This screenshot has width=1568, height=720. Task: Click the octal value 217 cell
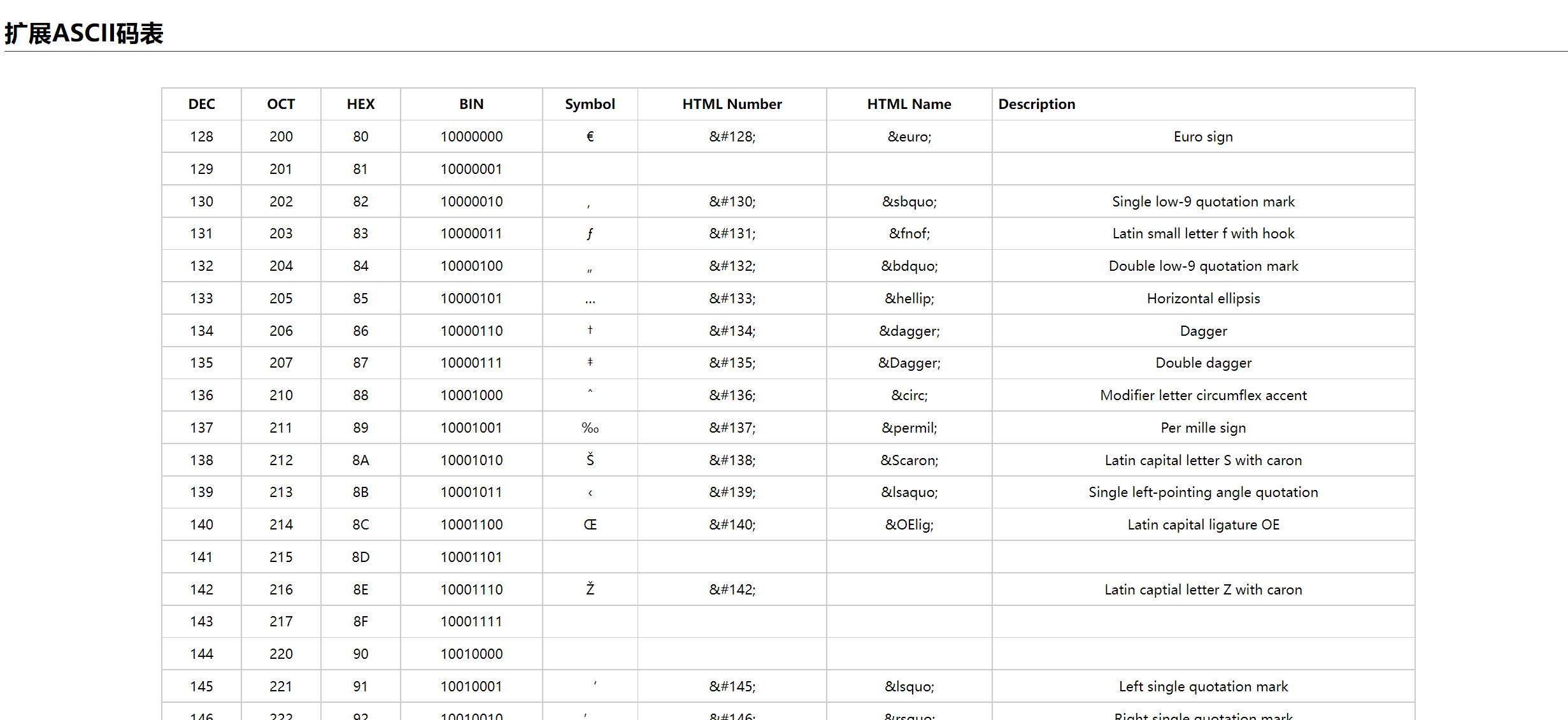[x=281, y=621]
